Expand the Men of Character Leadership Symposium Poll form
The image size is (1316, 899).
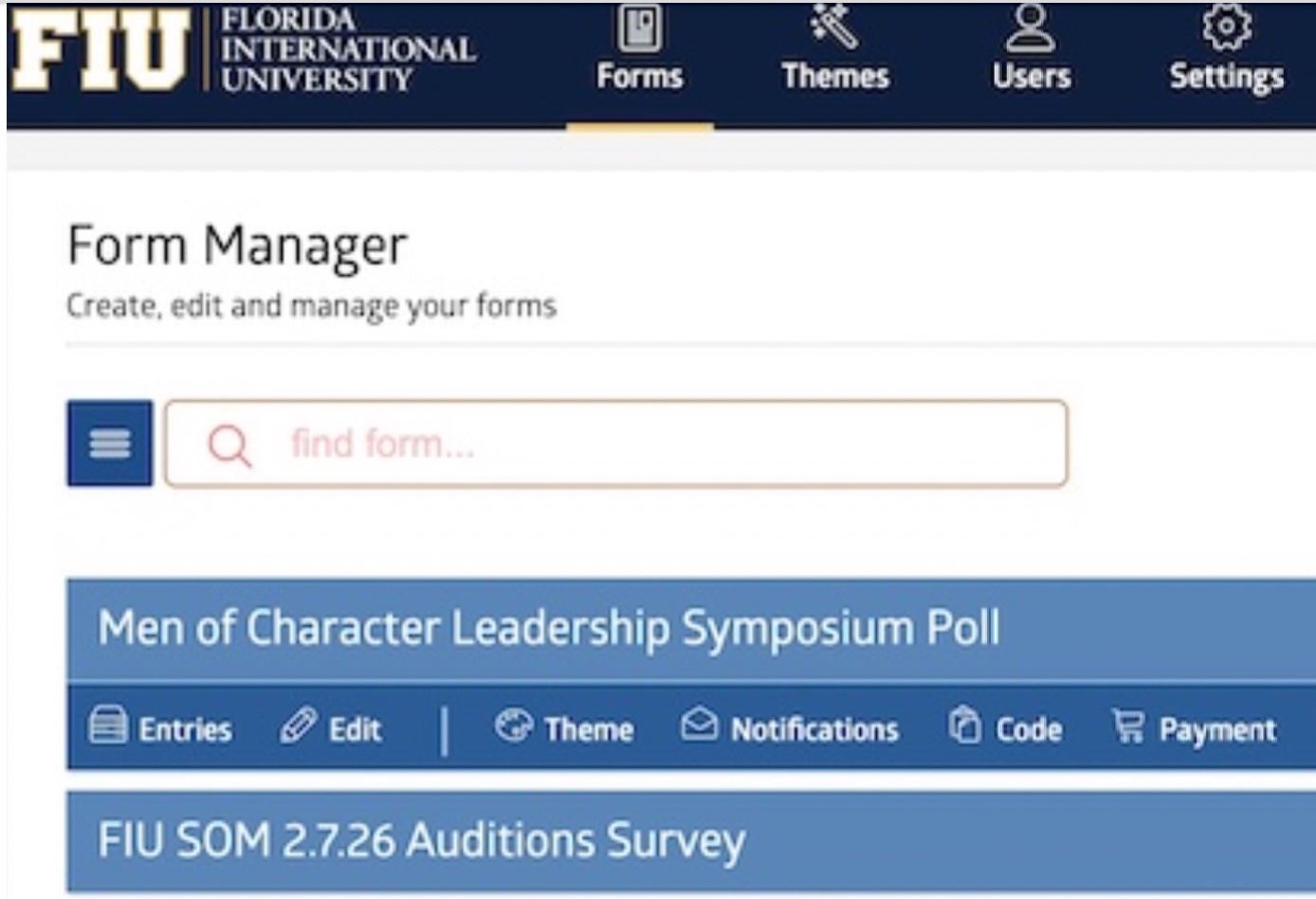(549, 628)
